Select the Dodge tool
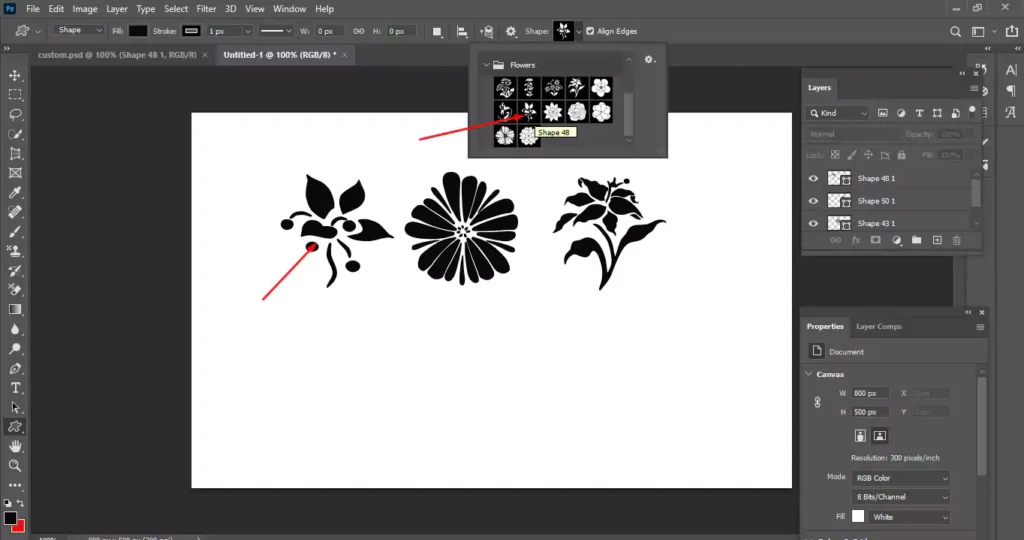Screen dimensions: 1024x540 15,349
